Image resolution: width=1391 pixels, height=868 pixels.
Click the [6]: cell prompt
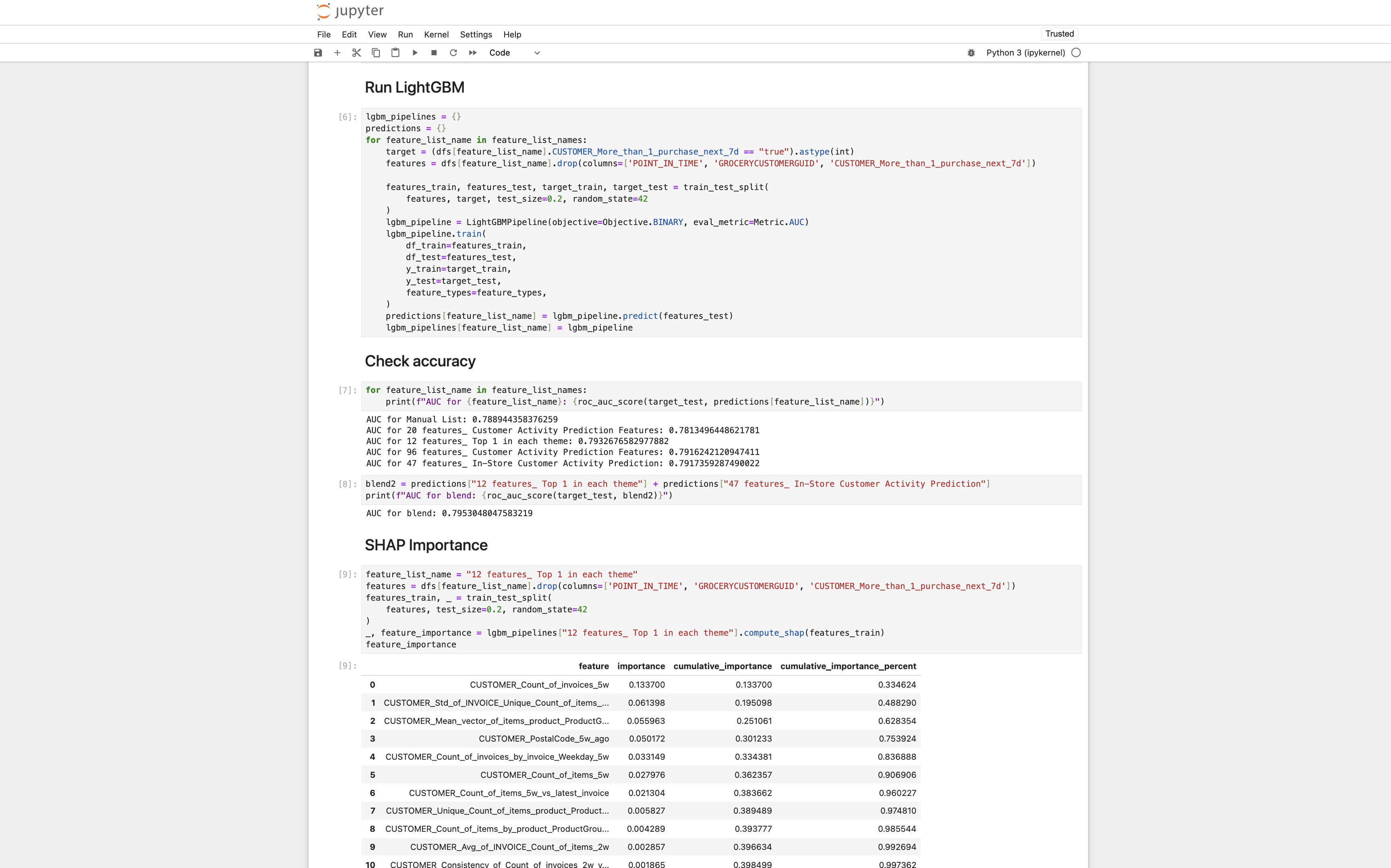coord(347,117)
